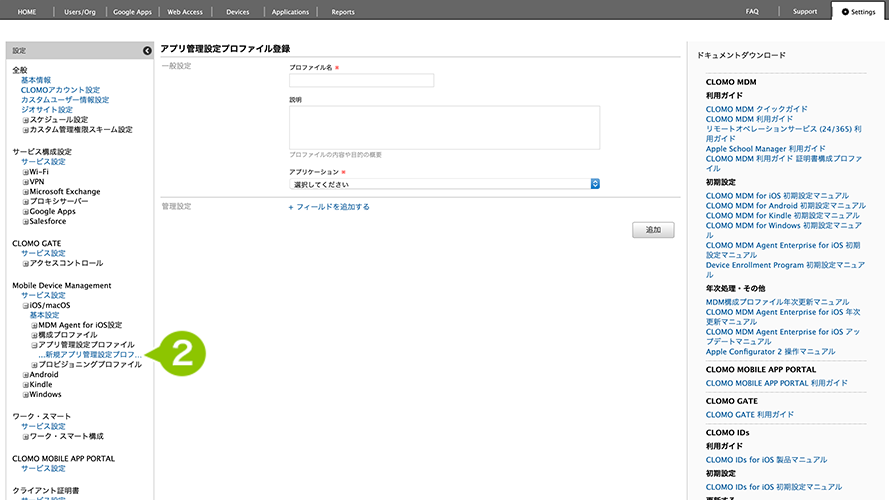
Task: Expand the Microsoft Exchange node
Action: (26, 192)
